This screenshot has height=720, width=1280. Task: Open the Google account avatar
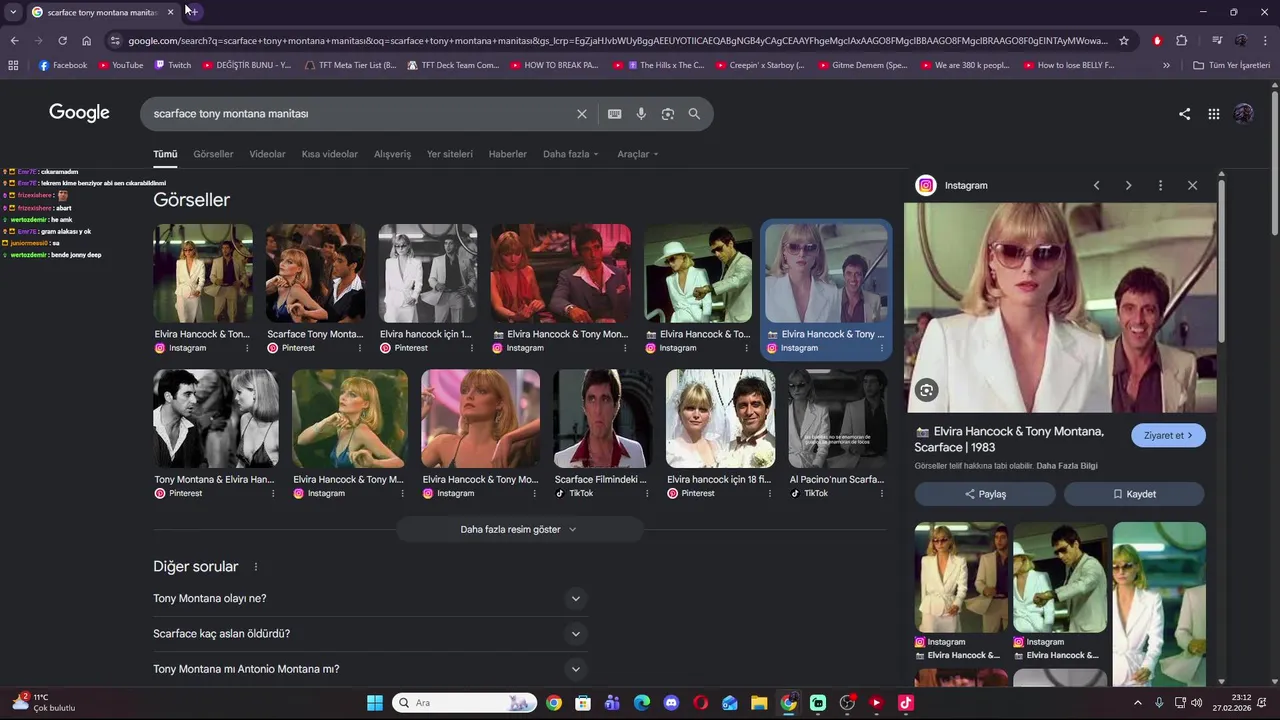[1244, 114]
